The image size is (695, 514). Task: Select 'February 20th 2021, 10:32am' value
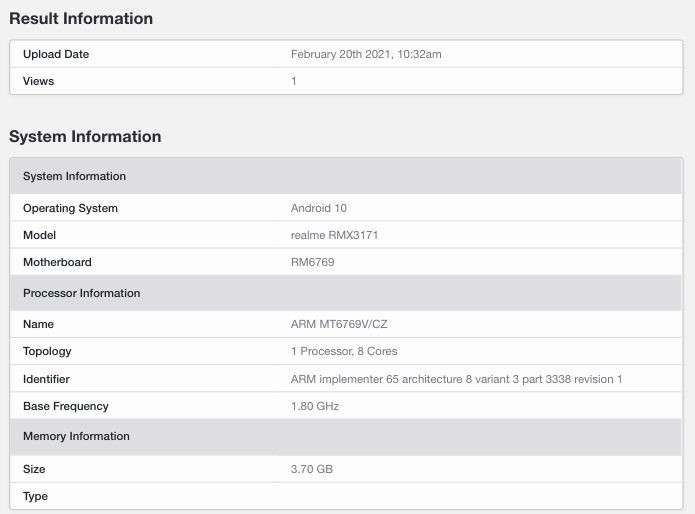click(x=366, y=54)
